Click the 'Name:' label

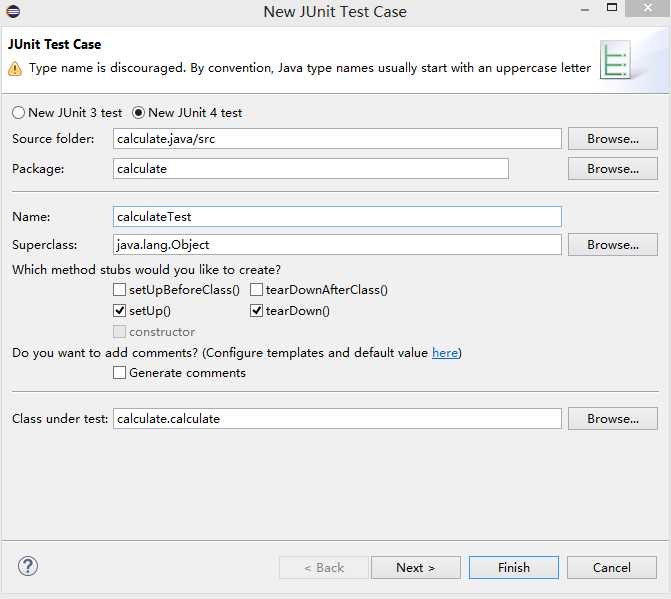[31, 216]
